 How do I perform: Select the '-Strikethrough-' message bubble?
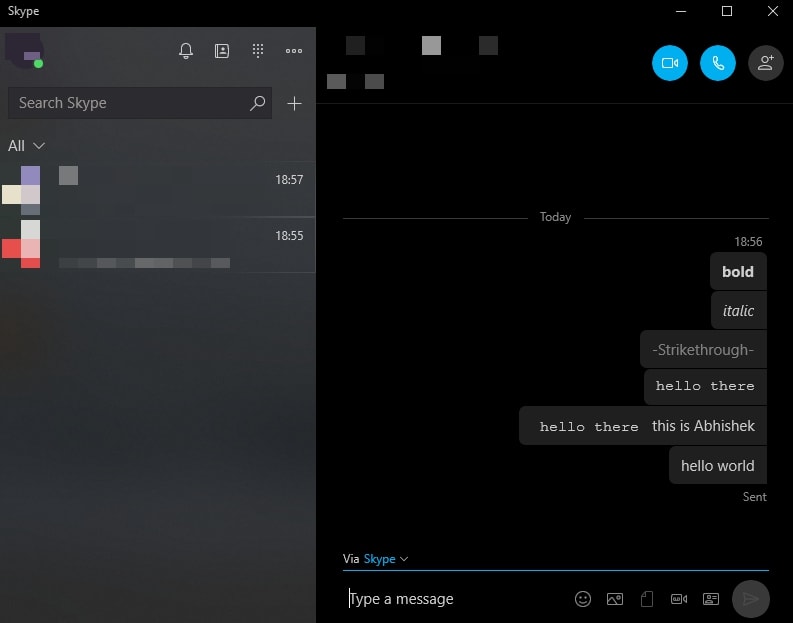tap(703, 349)
